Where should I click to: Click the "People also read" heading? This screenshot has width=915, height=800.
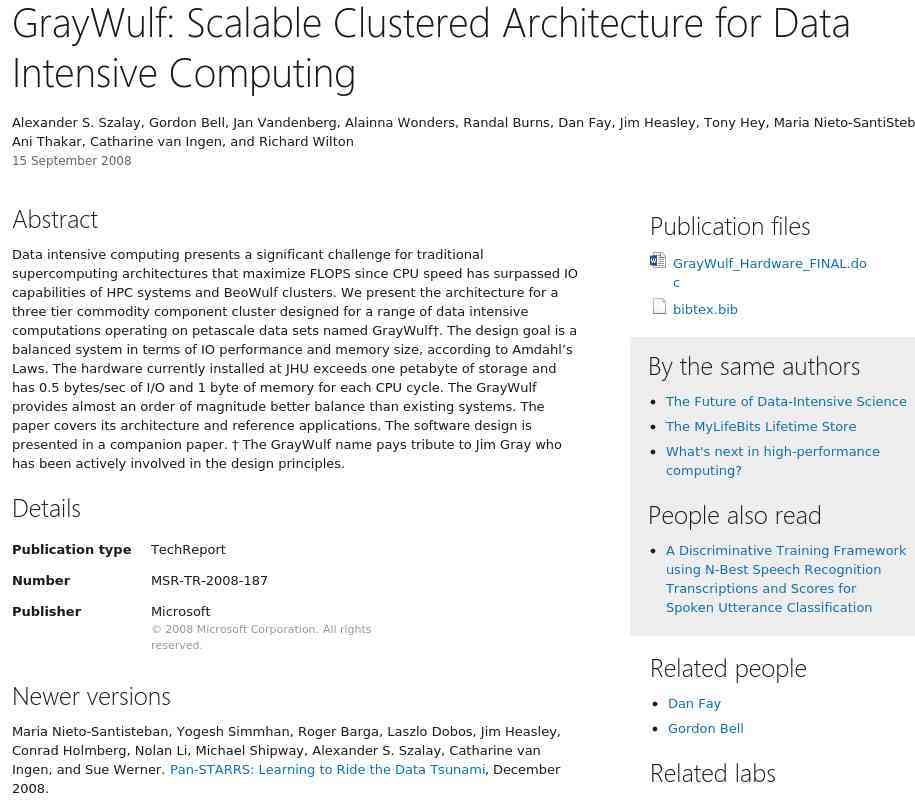tap(734, 516)
